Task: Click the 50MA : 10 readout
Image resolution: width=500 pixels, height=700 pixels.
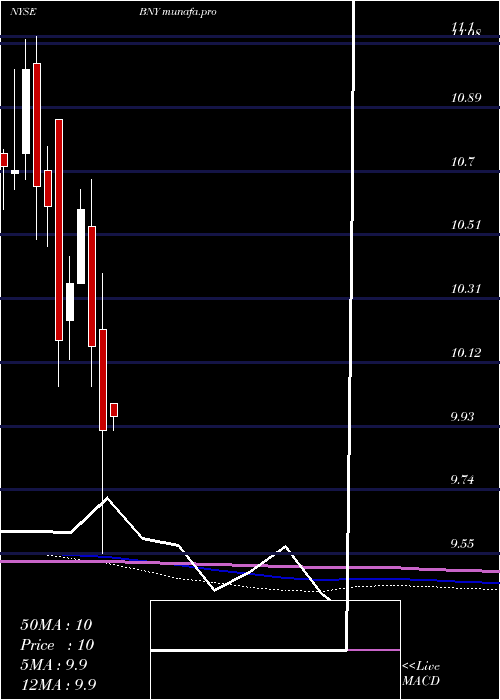Action: 56,625
